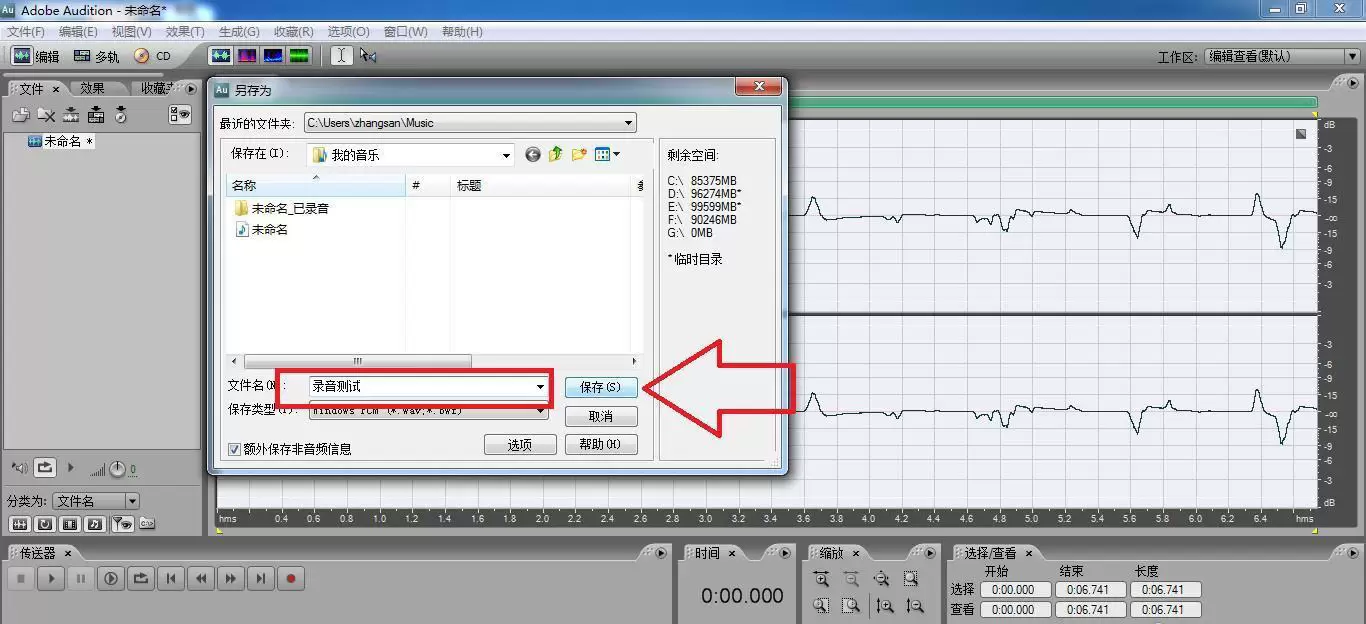1366x624 pixels.
Task: Open 文件(F) menu
Action: (26, 32)
